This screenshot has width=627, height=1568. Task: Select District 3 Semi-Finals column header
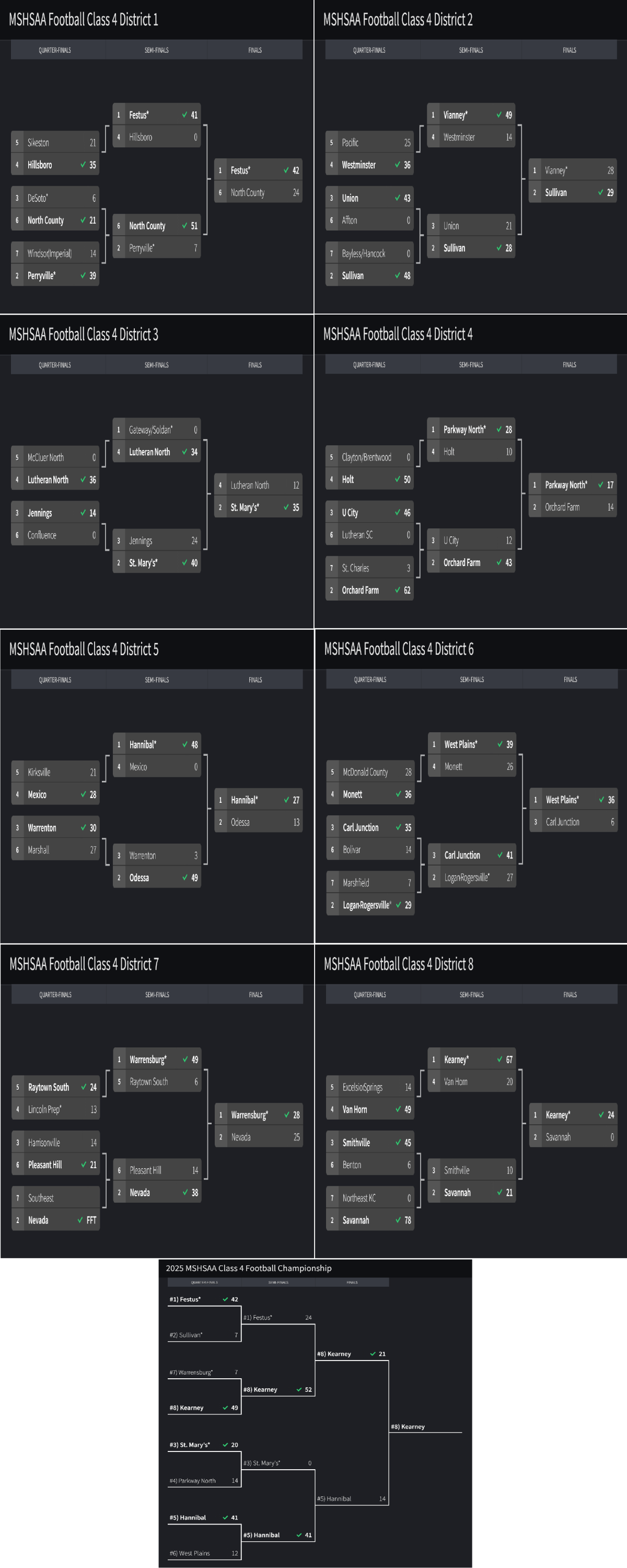point(156,365)
